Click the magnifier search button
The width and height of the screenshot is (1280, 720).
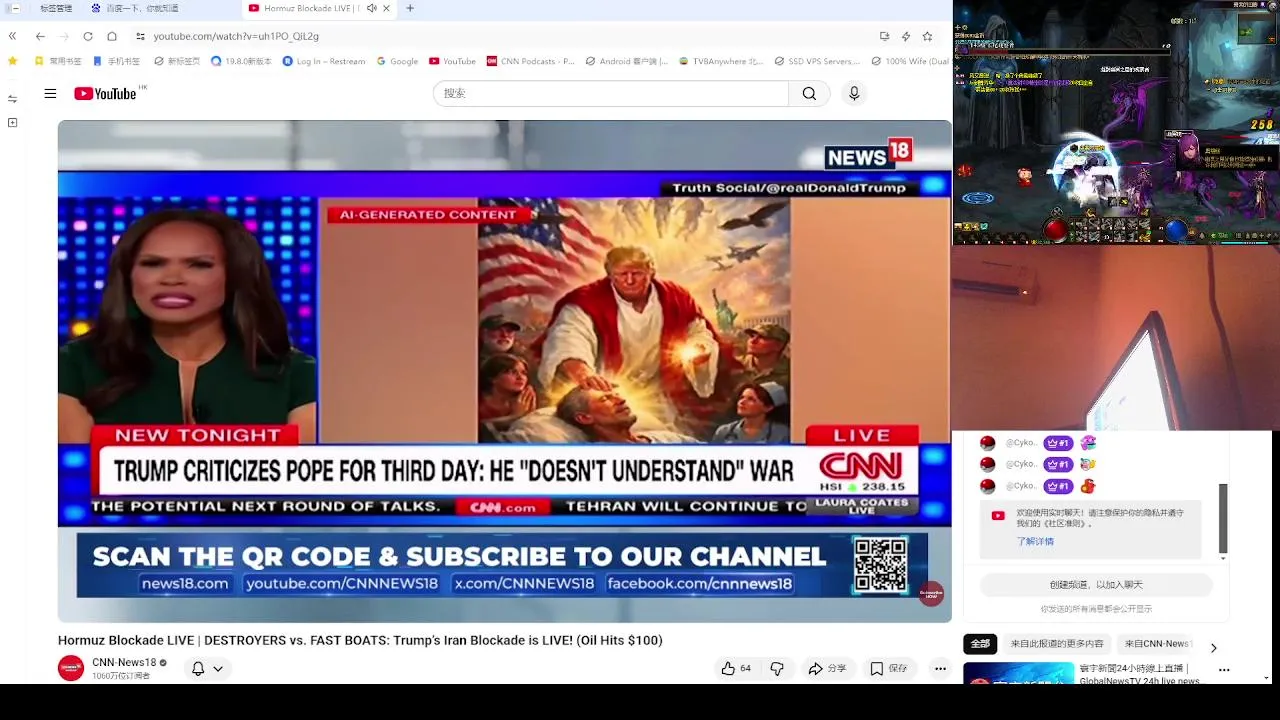[x=809, y=93]
